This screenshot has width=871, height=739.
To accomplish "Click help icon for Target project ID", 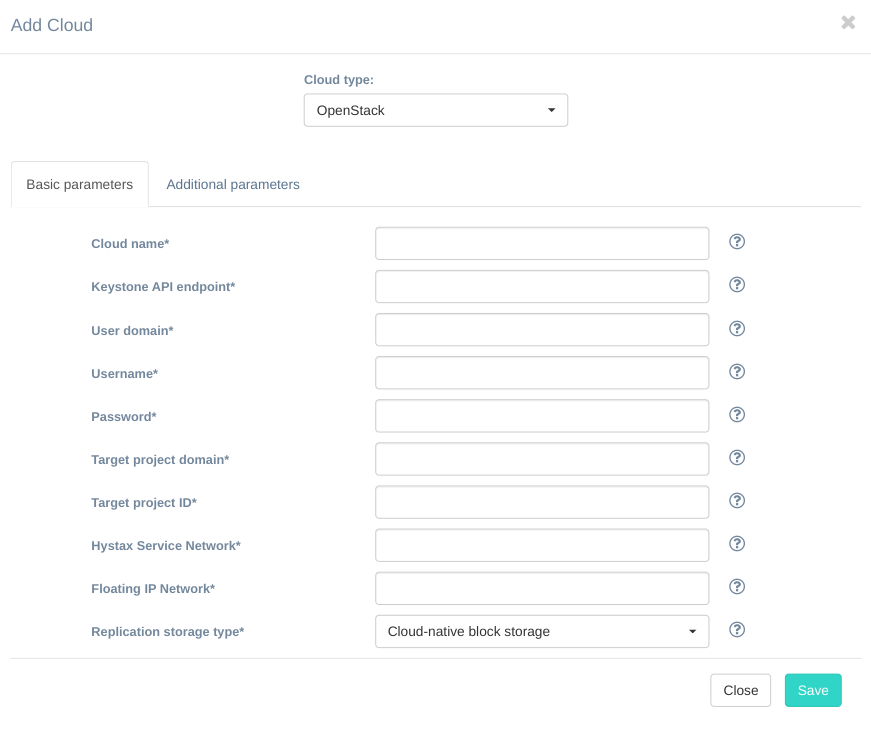I will [737, 501].
